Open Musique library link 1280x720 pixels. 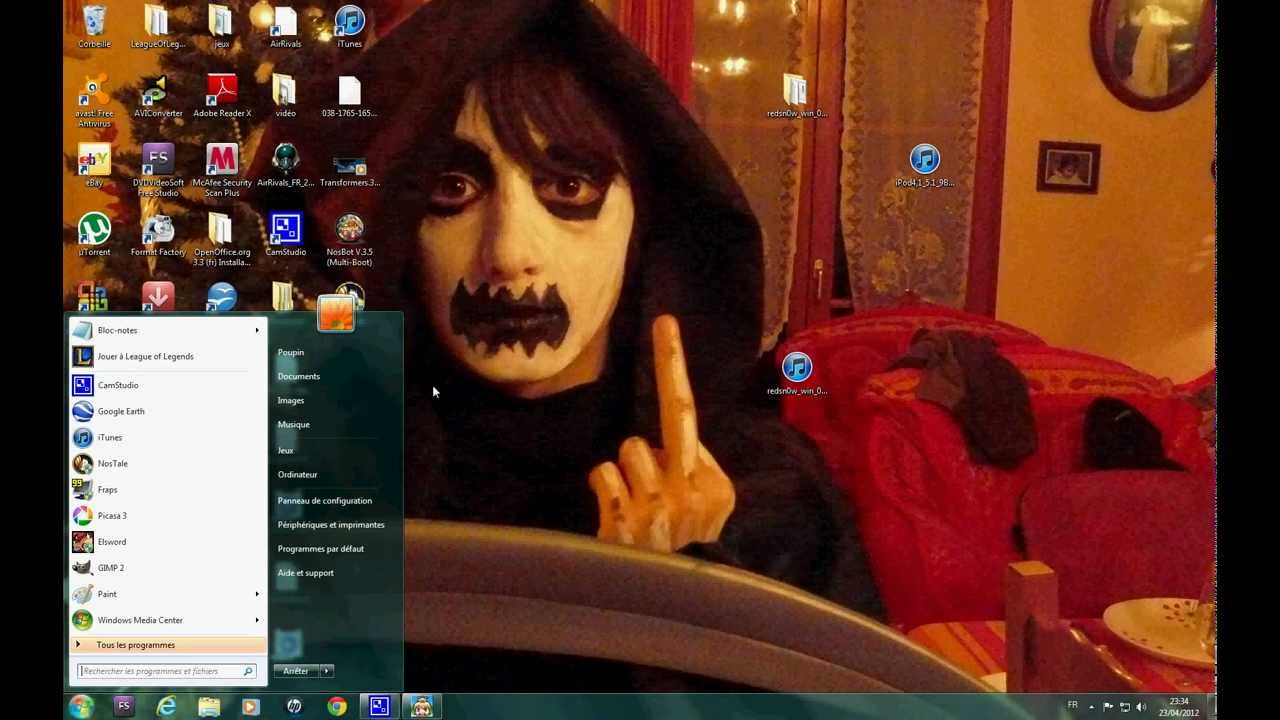(294, 424)
